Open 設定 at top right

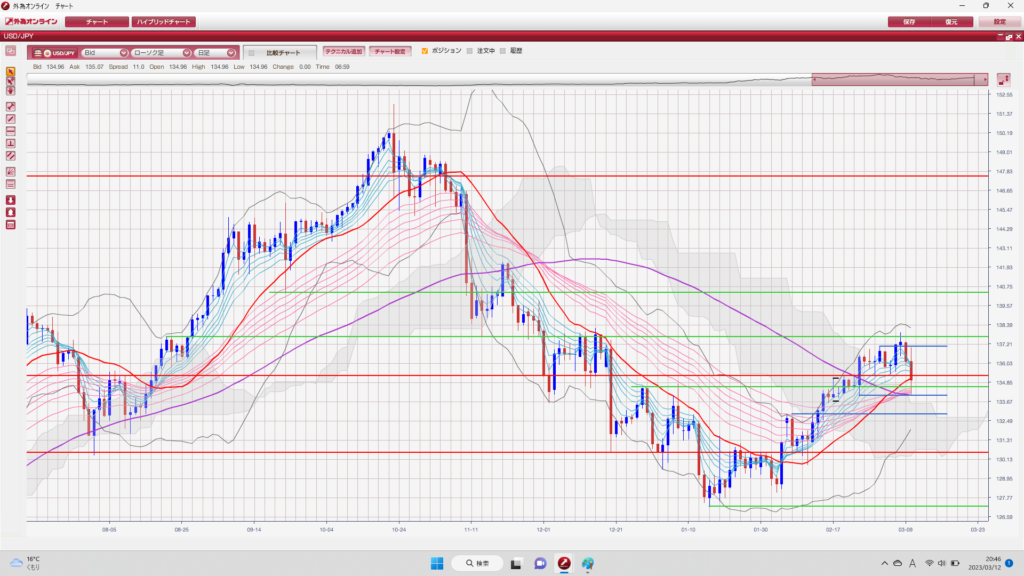pos(999,22)
